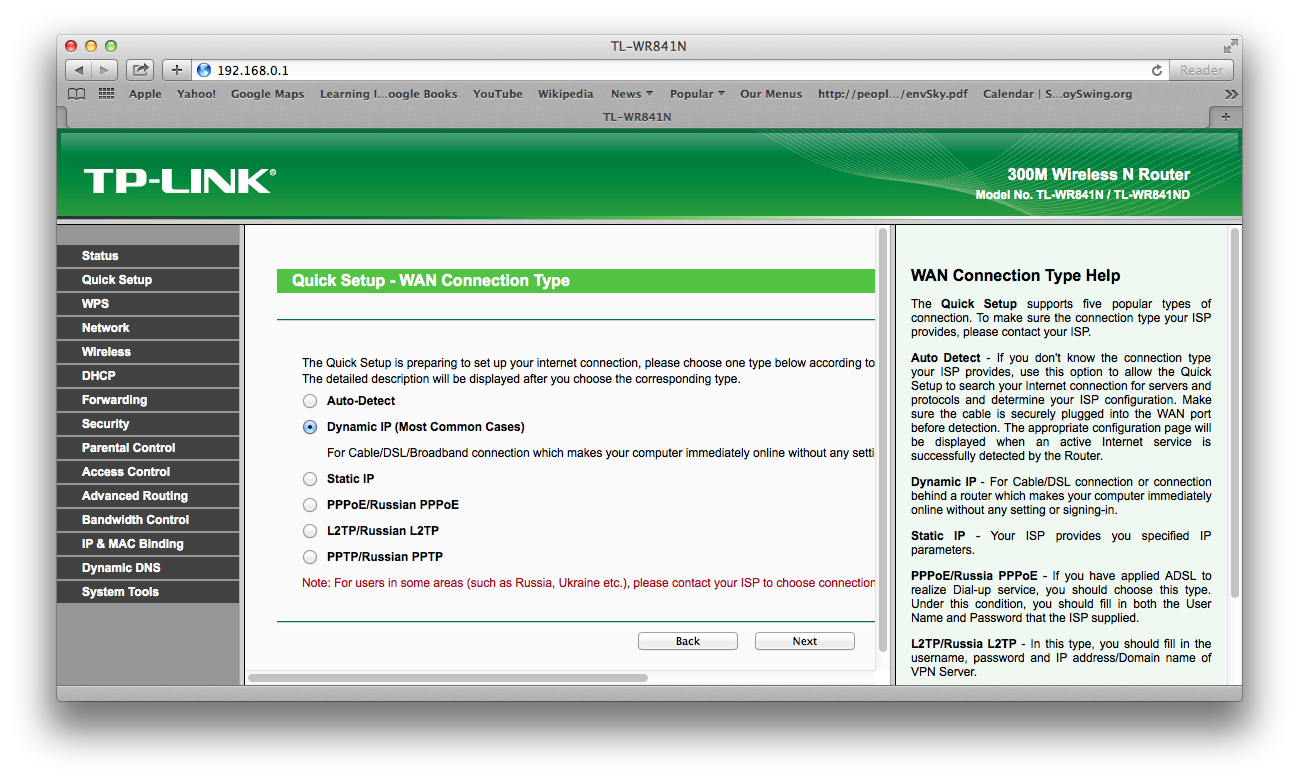The image size is (1299, 780).
Task: Open the envSky.pdf bookmark
Action: click(x=893, y=94)
